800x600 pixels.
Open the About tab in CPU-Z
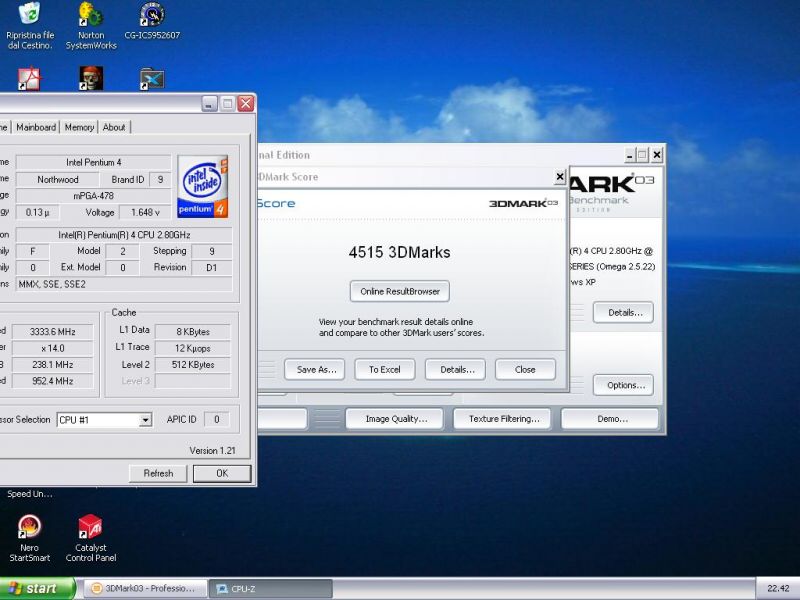click(x=114, y=127)
